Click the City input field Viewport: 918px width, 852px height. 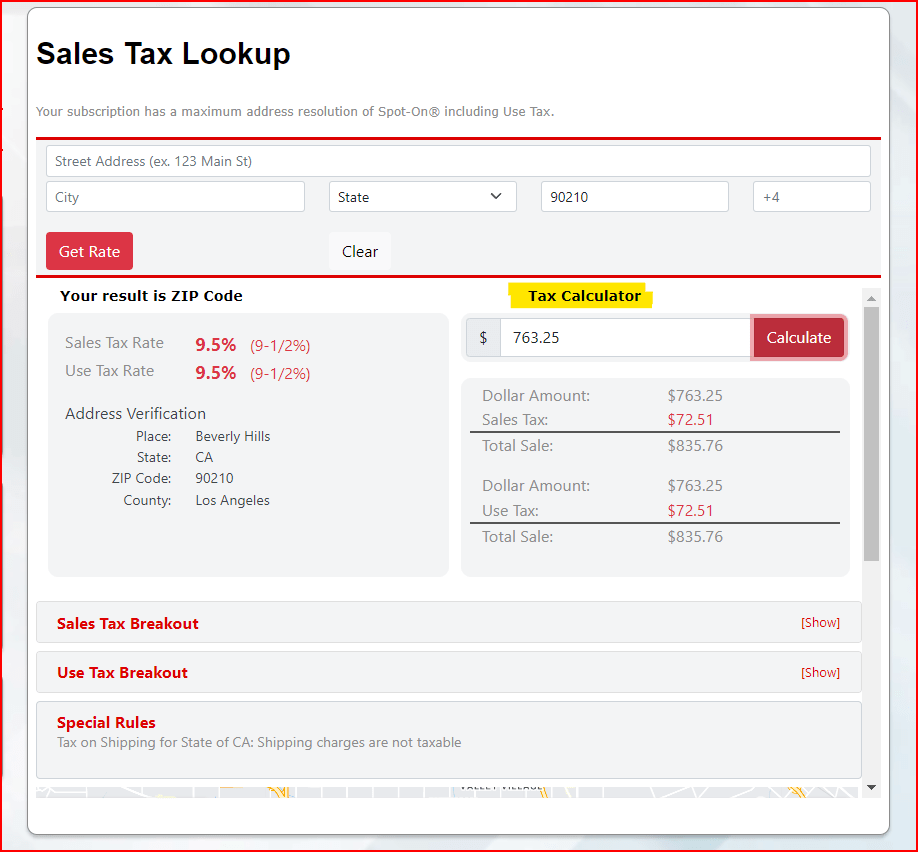click(x=175, y=196)
